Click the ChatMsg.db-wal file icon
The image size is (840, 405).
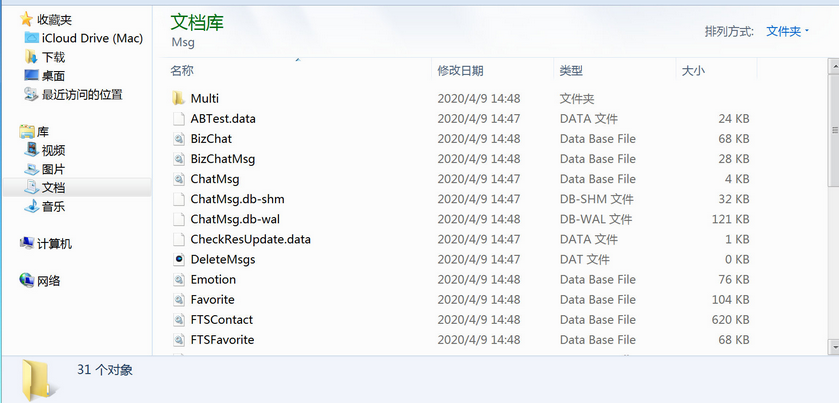point(178,219)
